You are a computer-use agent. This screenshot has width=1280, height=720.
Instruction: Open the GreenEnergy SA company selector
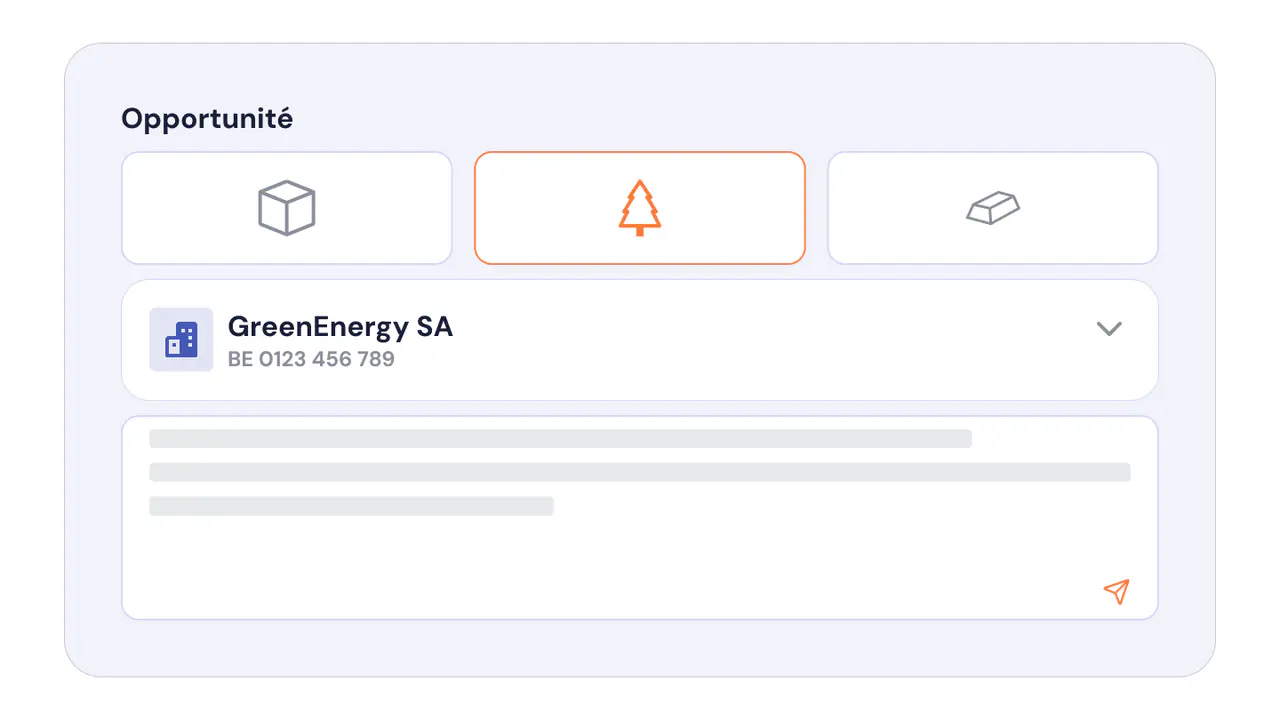coord(640,340)
